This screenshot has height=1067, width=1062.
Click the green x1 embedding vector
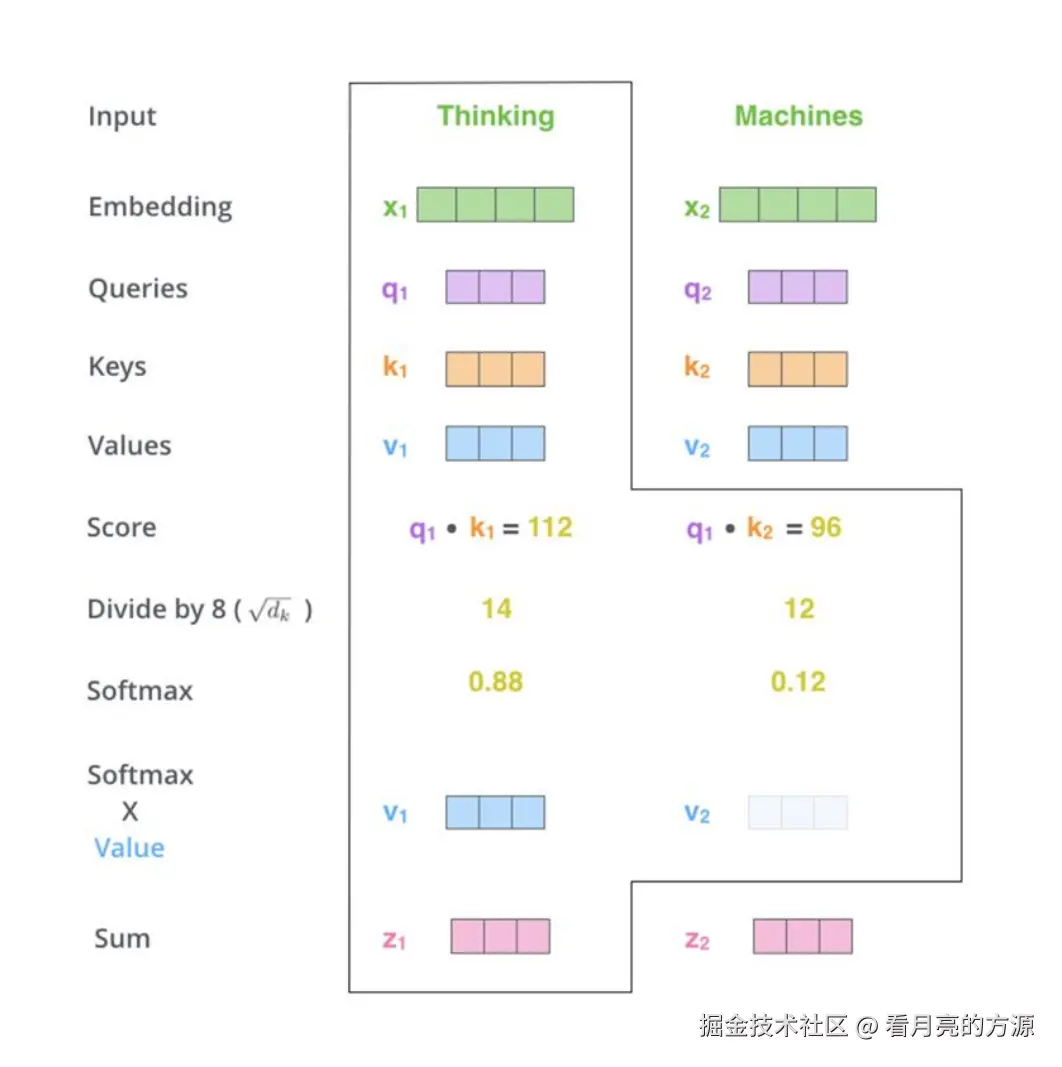[x=495, y=205]
